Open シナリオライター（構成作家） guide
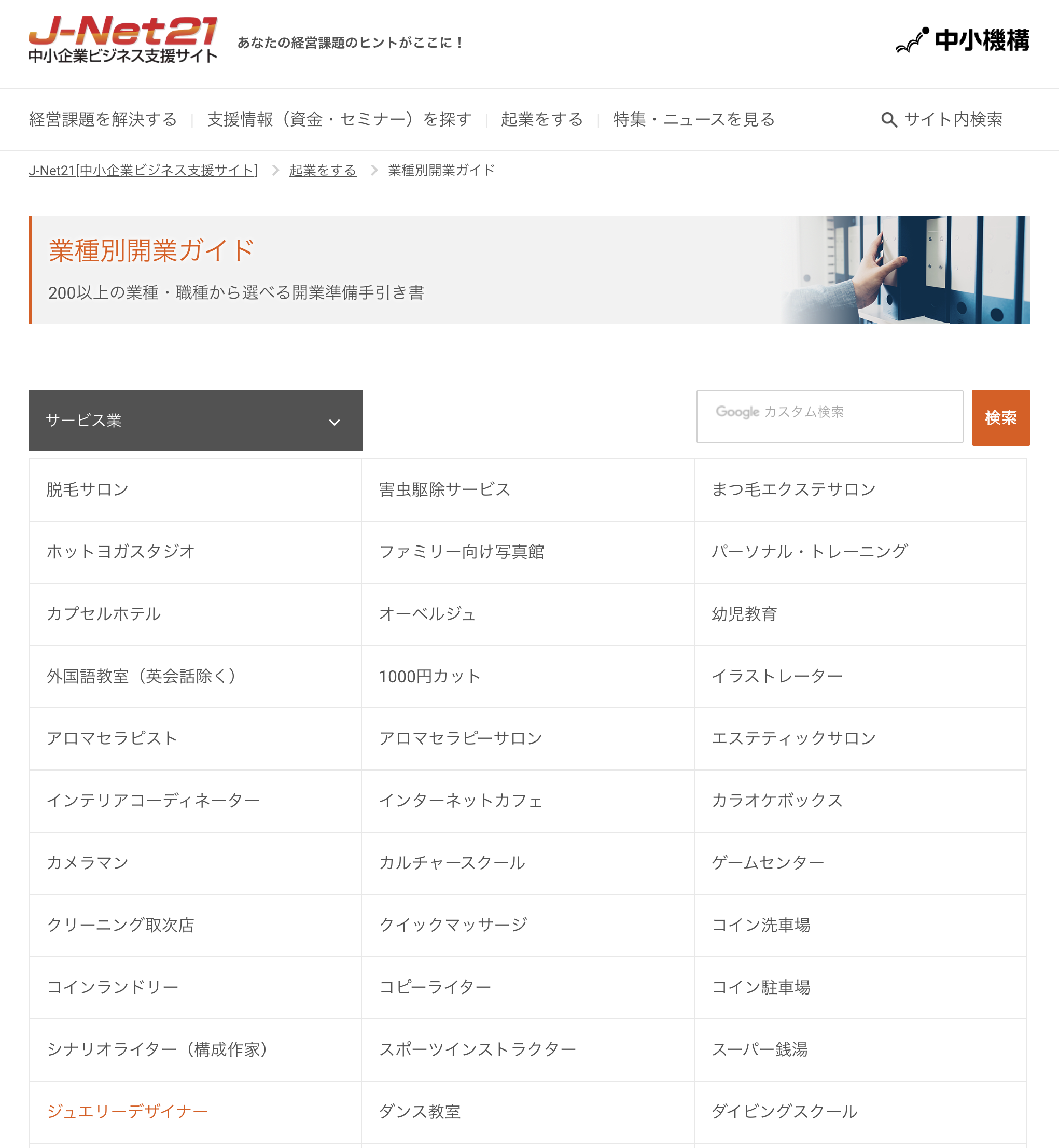The width and height of the screenshot is (1059, 1148). pyautogui.click(x=196, y=1049)
